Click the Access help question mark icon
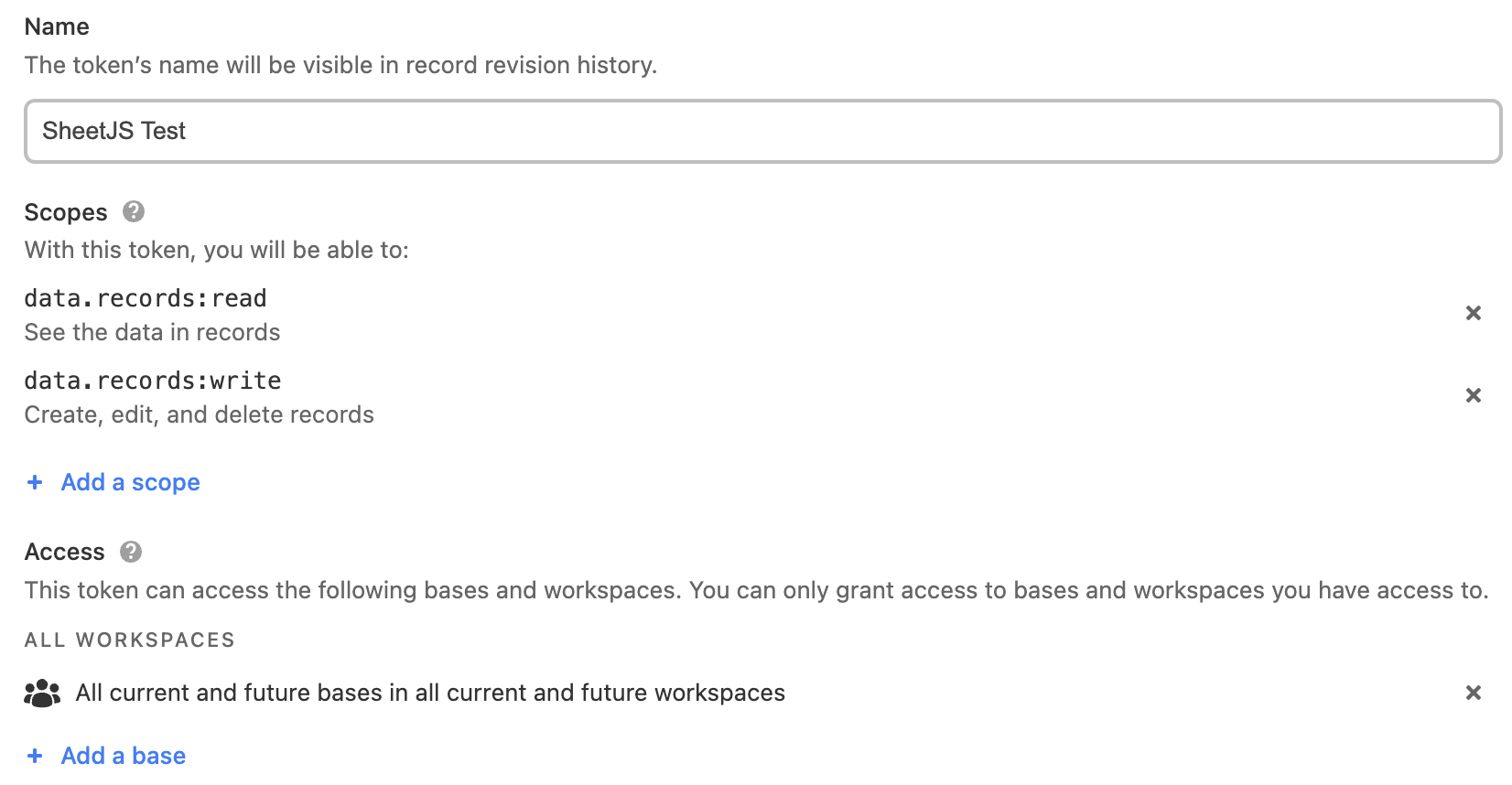Screen dimensions: 1512x785 tap(131, 552)
